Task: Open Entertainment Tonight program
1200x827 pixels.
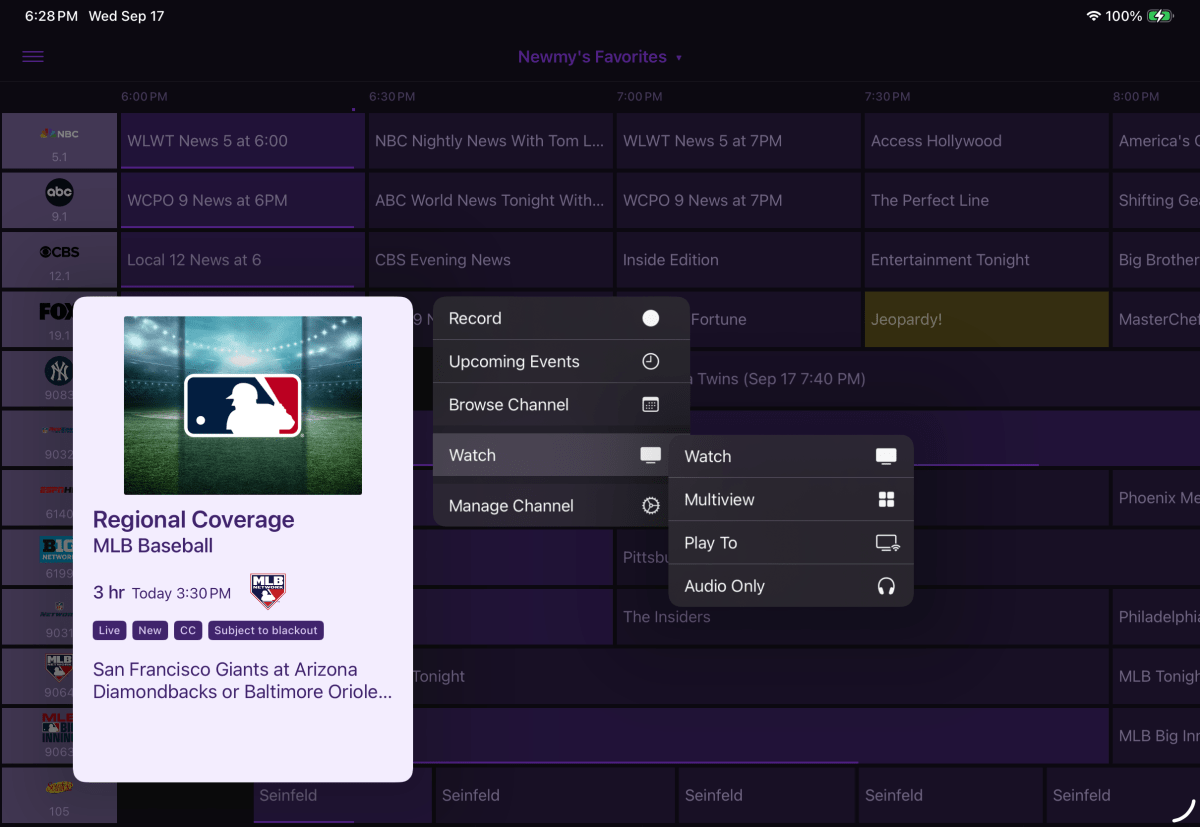Action: coord(986,260)
